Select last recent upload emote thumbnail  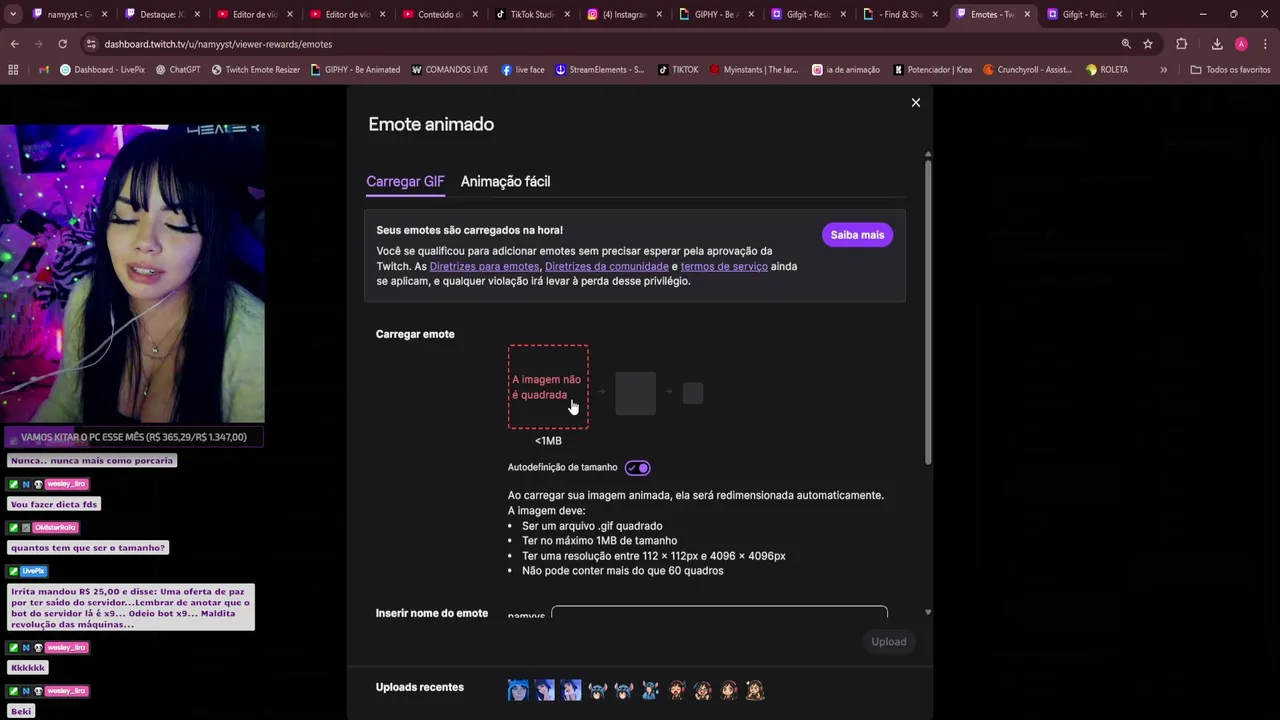point(755,690)
